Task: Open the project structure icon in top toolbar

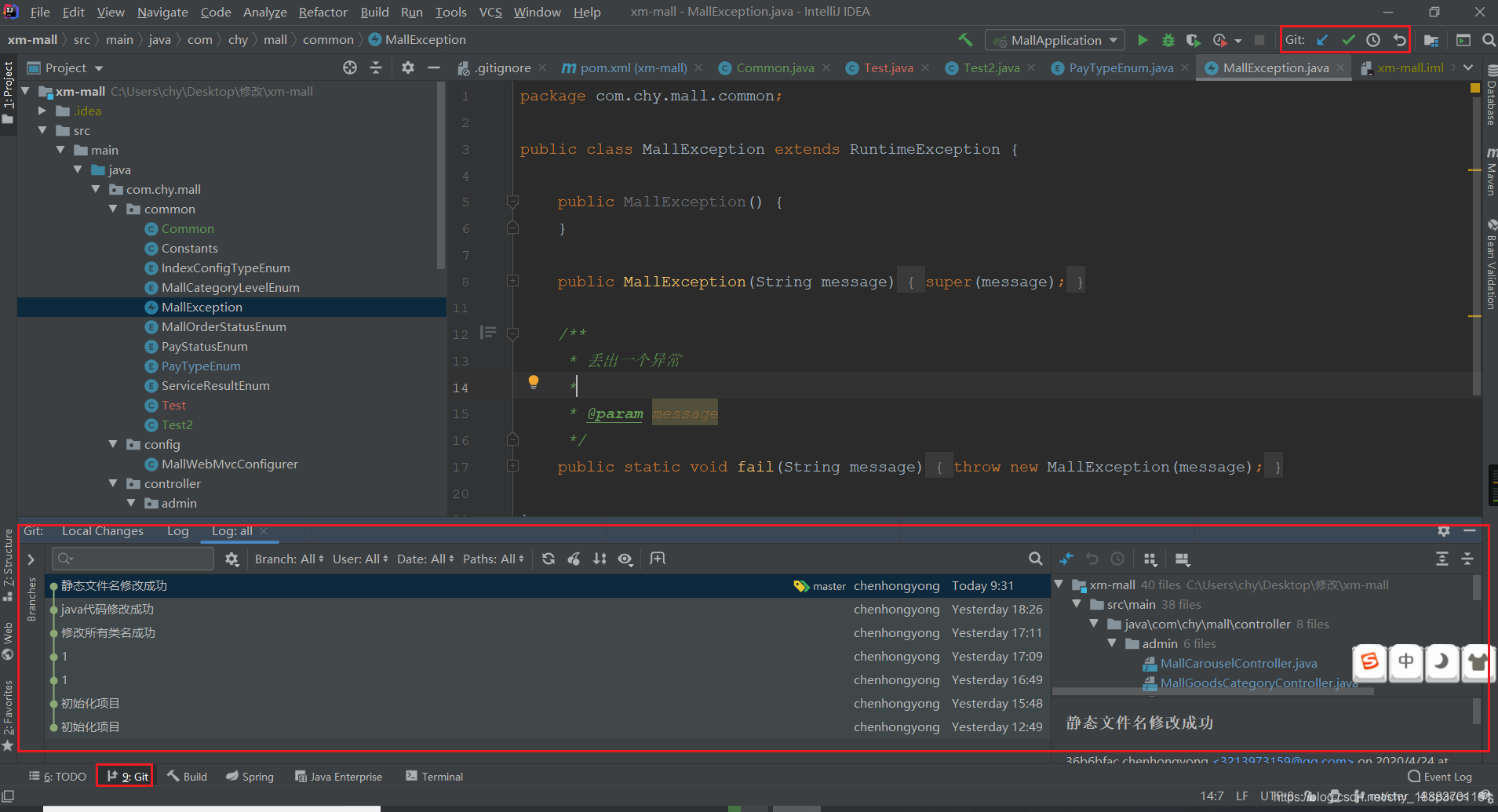Action: tap(1431, 40)
